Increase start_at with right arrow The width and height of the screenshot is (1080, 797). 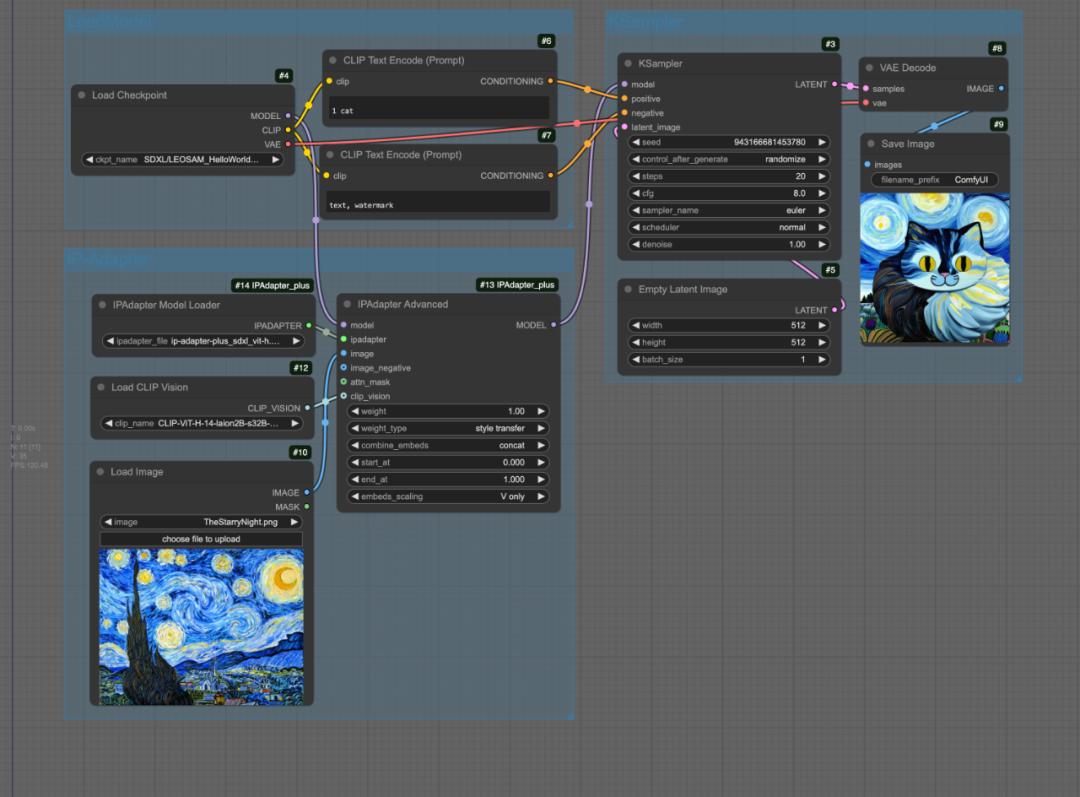[541, 462]
